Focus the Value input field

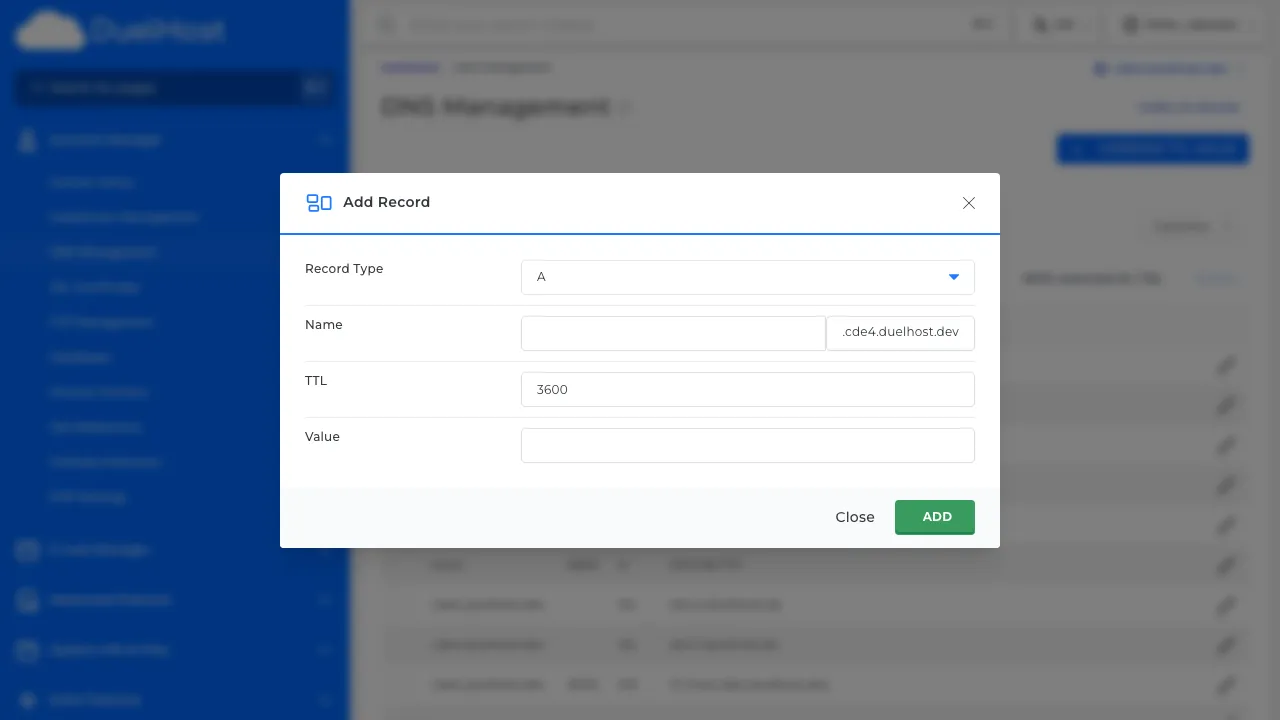[747, 446]
